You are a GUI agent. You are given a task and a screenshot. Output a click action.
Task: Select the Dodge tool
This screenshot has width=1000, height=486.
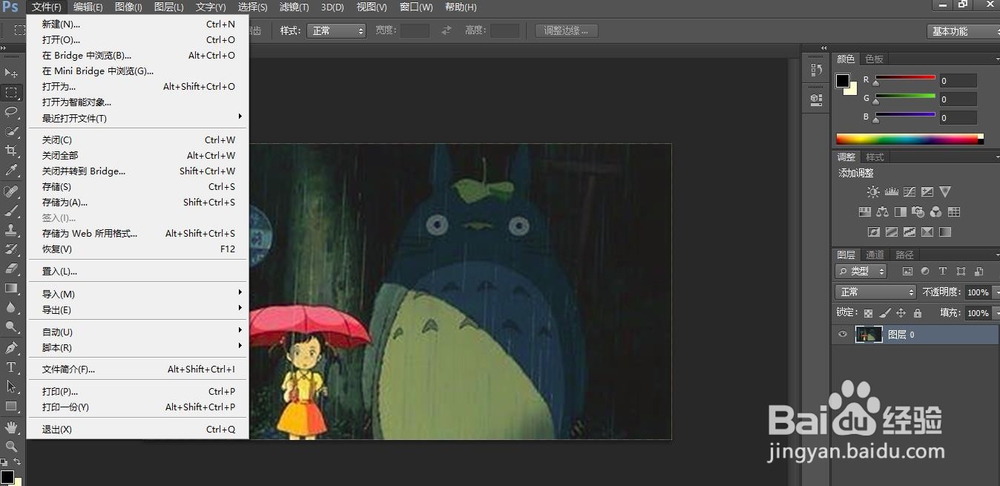[11, 327]
